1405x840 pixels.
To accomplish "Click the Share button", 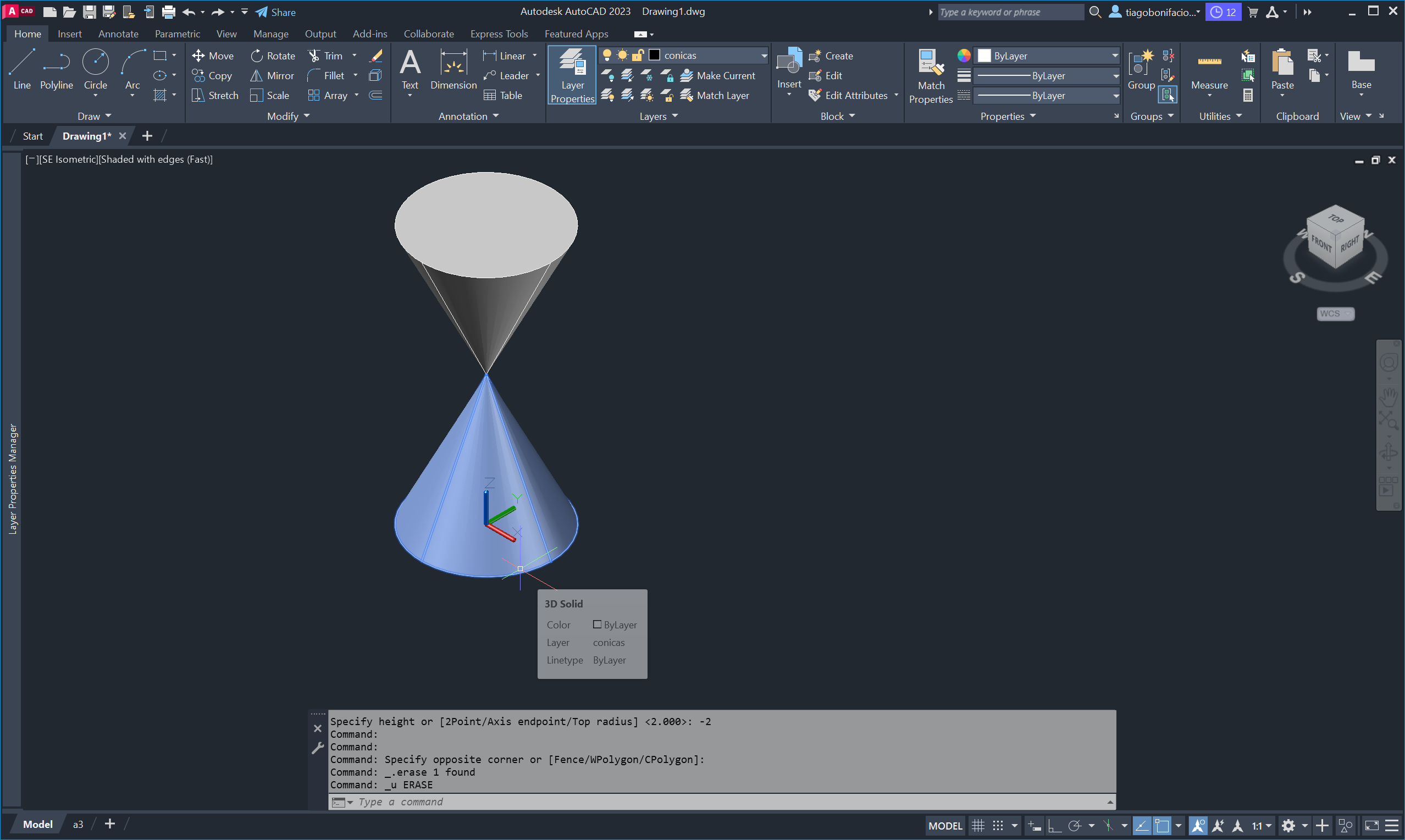I will (275, 12).
